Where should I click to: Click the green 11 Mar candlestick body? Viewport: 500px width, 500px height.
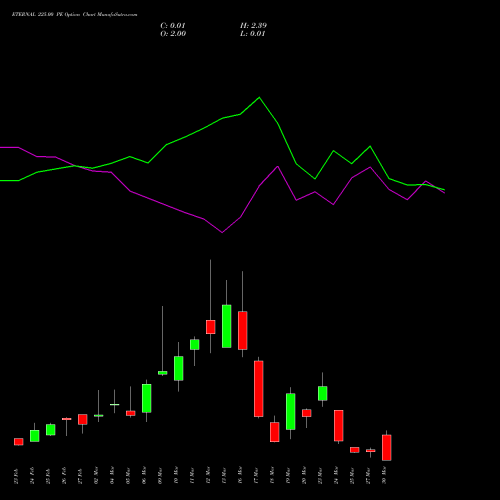point(195,345)
